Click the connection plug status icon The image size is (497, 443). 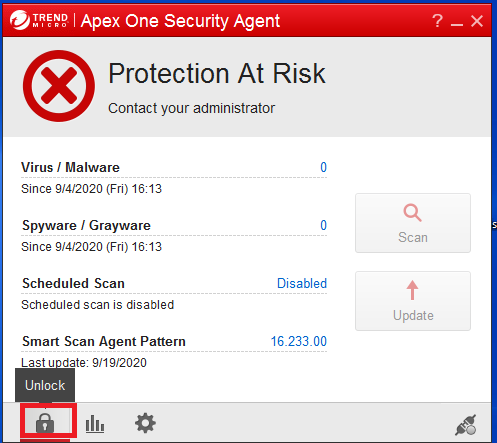click(466, 425)
